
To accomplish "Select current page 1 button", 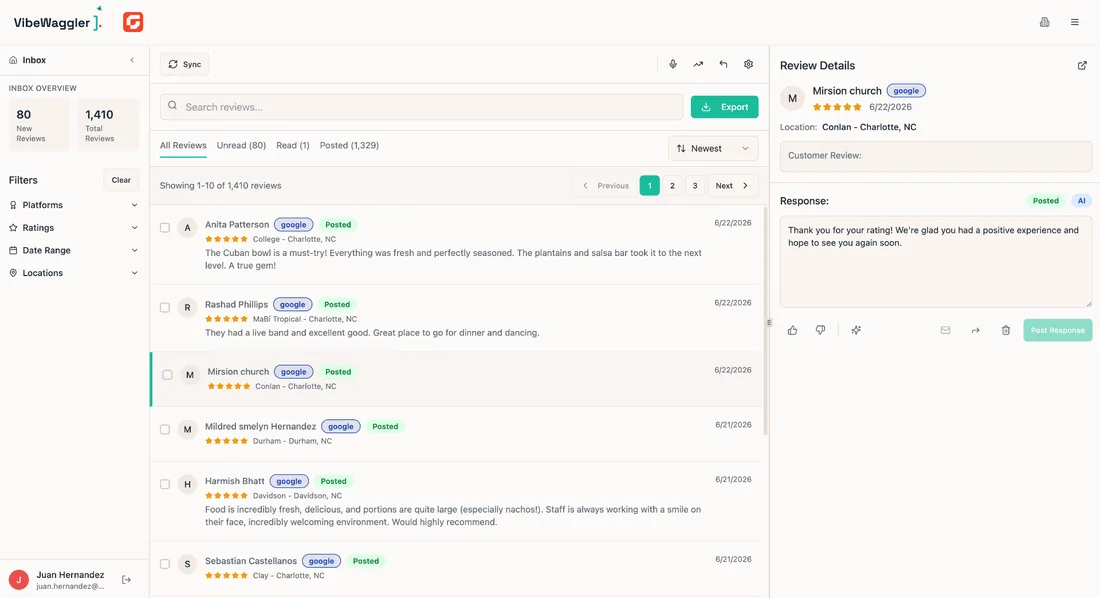I will (650, 185).
